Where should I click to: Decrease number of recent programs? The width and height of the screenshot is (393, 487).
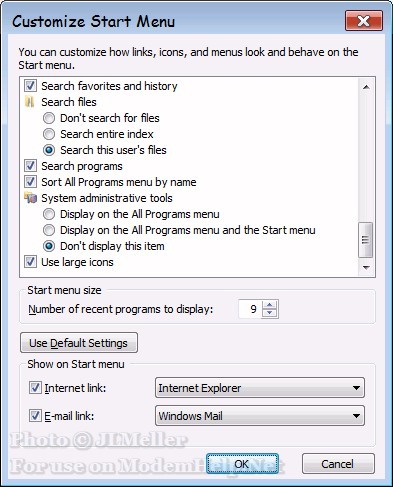pos(270,314)
